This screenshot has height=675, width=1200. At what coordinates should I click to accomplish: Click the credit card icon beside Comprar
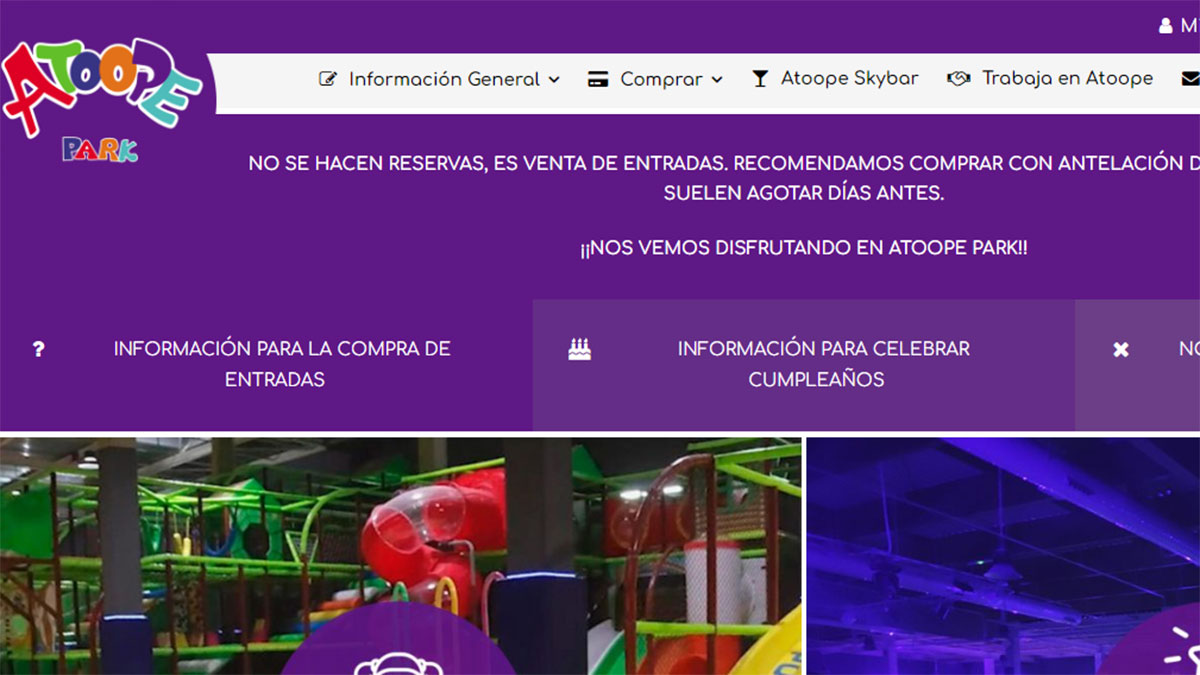click(598, 79)
